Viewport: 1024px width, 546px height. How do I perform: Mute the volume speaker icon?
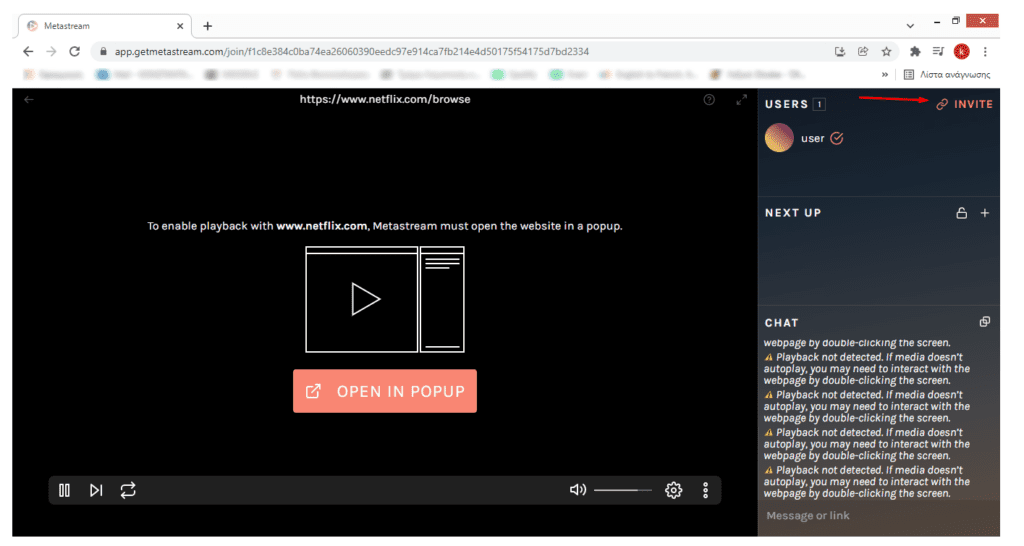point(577,490)
